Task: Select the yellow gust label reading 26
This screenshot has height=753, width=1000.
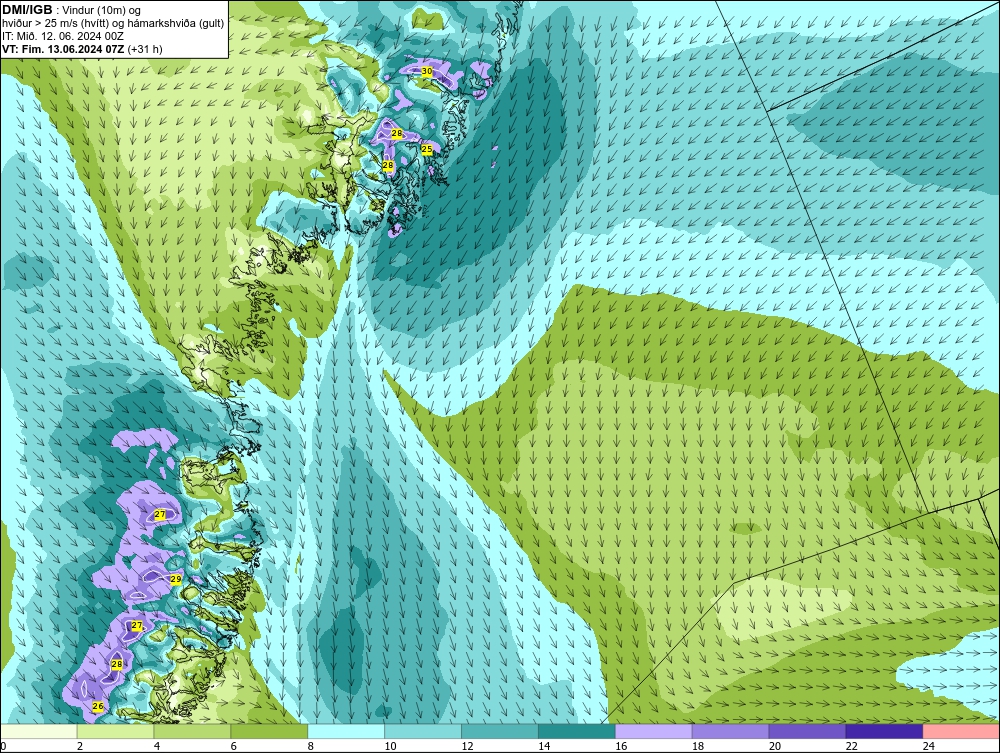Action: [98, 706]
